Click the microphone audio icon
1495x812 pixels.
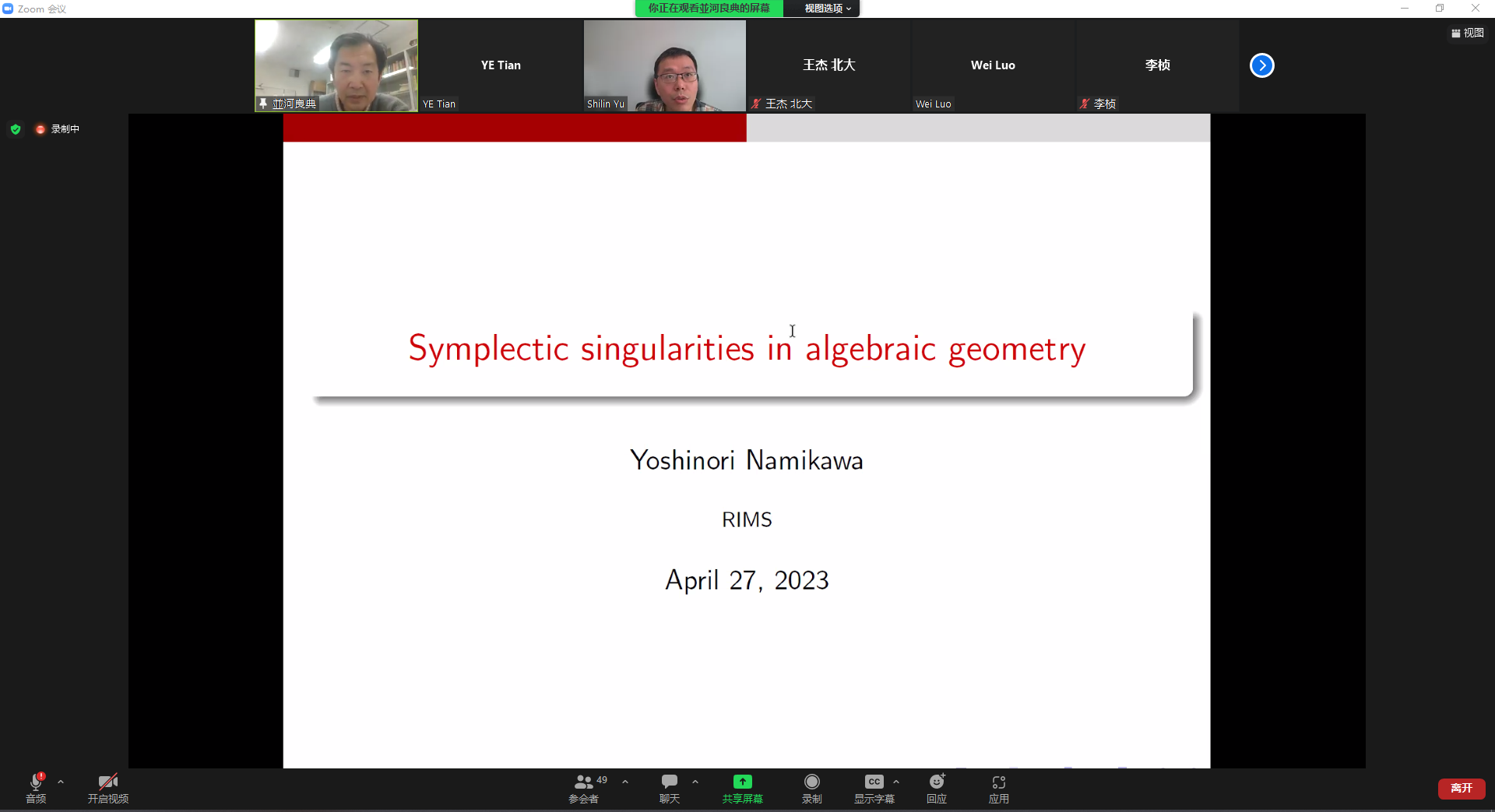tap(36, 783)
